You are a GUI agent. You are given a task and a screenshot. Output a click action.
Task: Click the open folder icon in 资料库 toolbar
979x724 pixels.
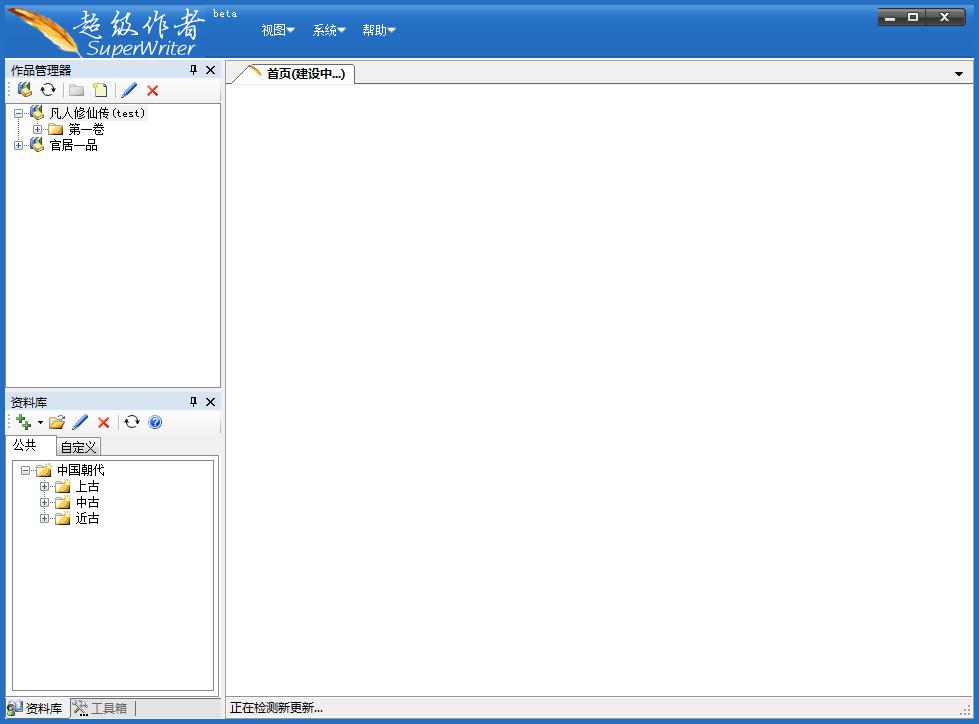click(57, 423)
